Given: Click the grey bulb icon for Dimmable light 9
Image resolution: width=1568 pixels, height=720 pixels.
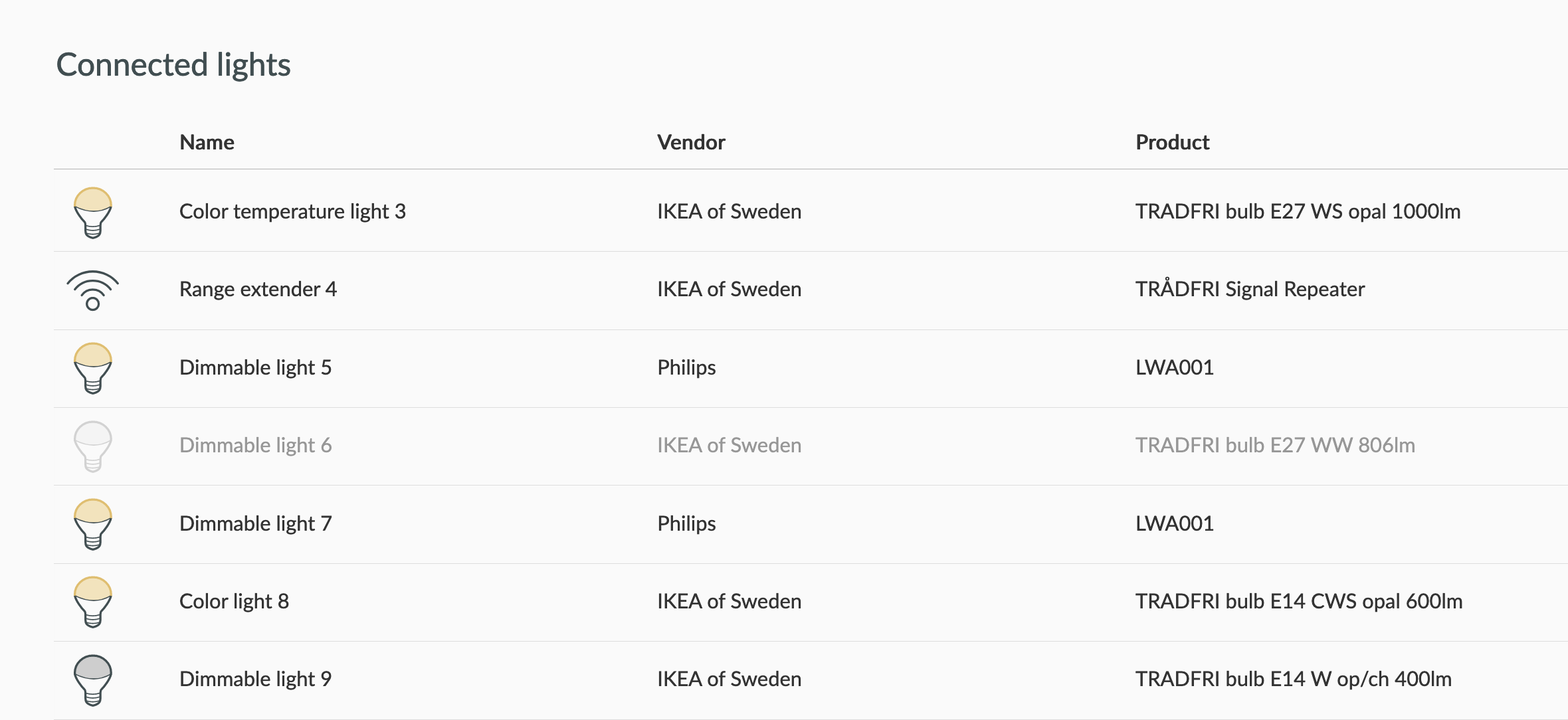Looking at the screenshot, I should pyautogui.click(x=93, y=679).
